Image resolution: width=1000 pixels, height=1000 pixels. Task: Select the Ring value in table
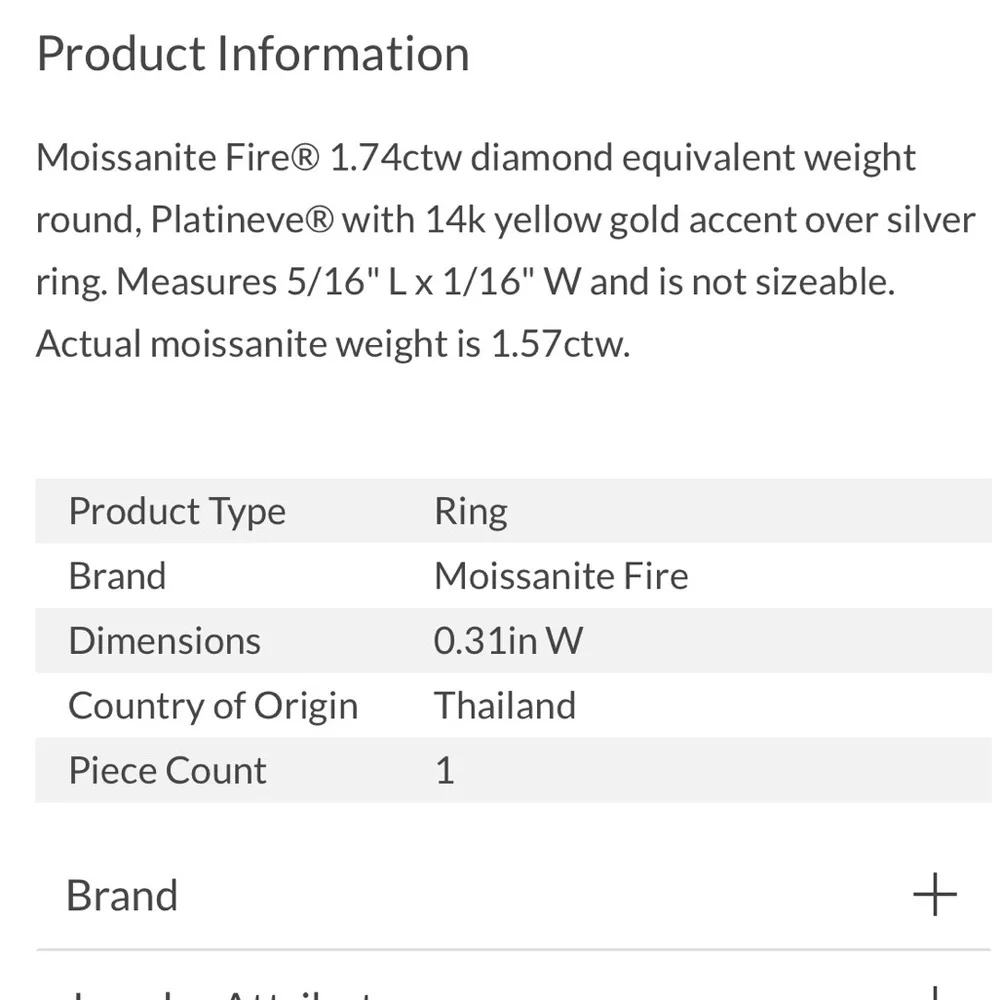[471, 511]
